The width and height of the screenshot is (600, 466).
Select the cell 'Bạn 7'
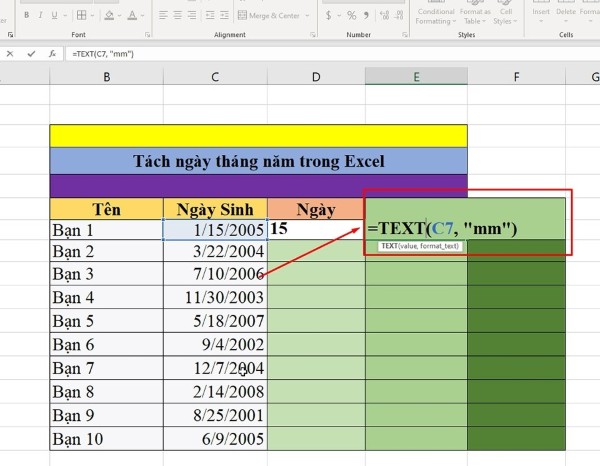(x=106, y=368)
